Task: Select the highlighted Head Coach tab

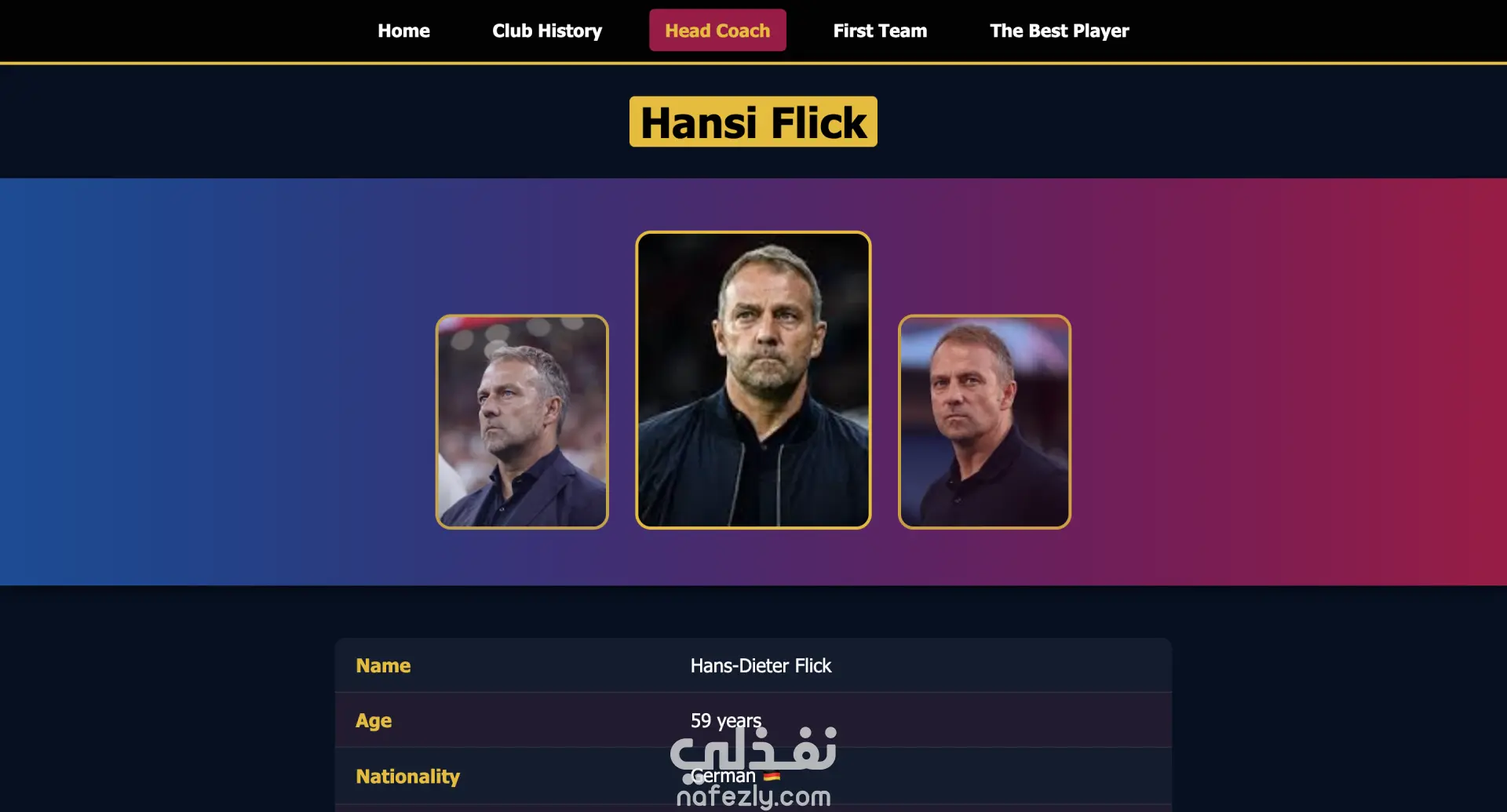Action: (717, 31)
